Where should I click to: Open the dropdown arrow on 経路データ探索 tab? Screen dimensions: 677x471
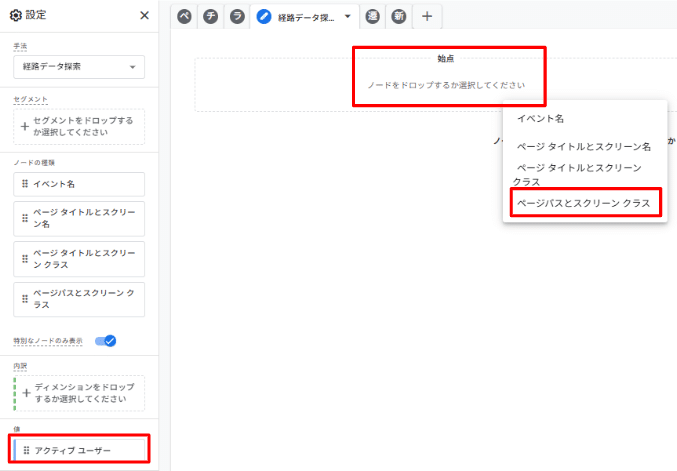[x=347, y=16]
